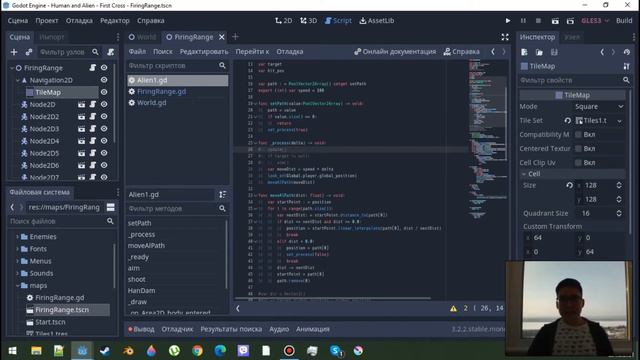Collapse the FiringRange root node
The width and height of the screenshot is (640, 360).
tap(12, 68)
